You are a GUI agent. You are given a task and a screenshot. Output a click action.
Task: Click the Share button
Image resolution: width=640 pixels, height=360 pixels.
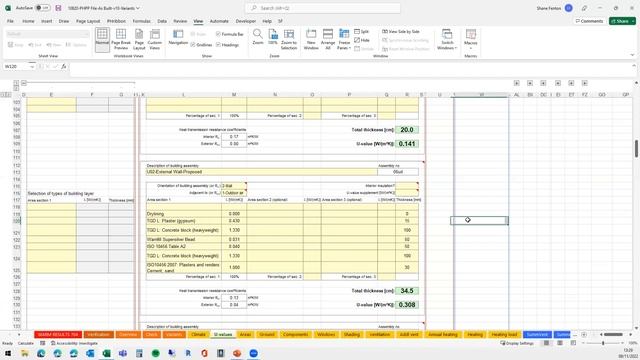point(622,21)
